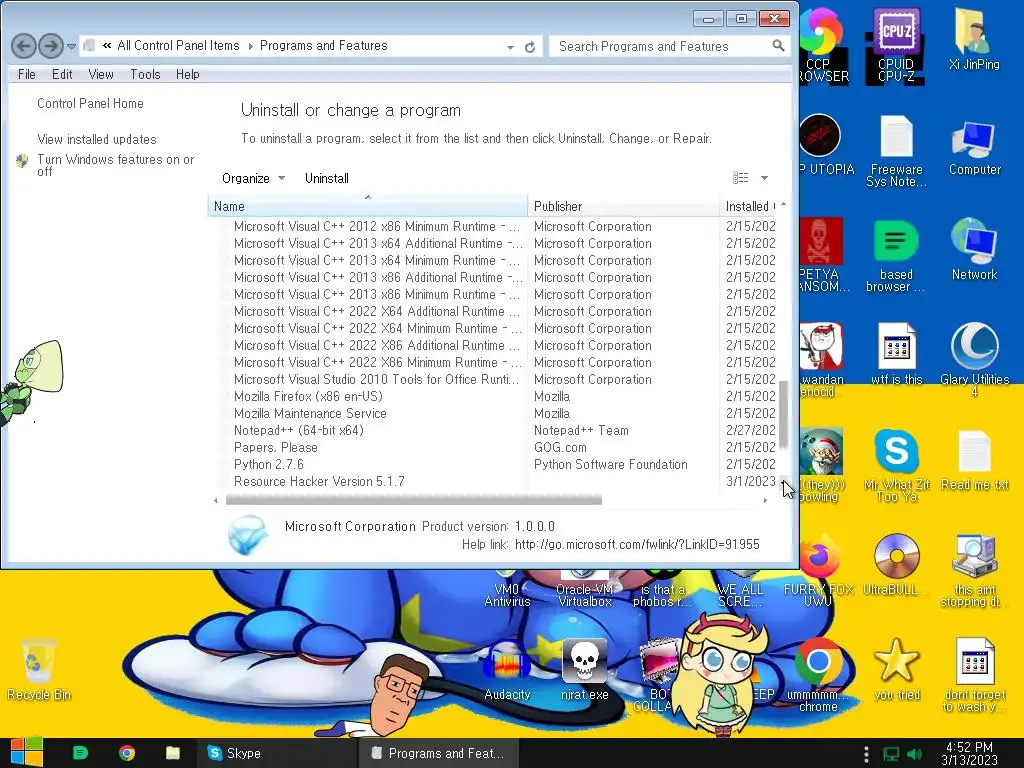Open the this aint stopping desktop icon
1024x768 pixels.
click(x=974, y=571)
